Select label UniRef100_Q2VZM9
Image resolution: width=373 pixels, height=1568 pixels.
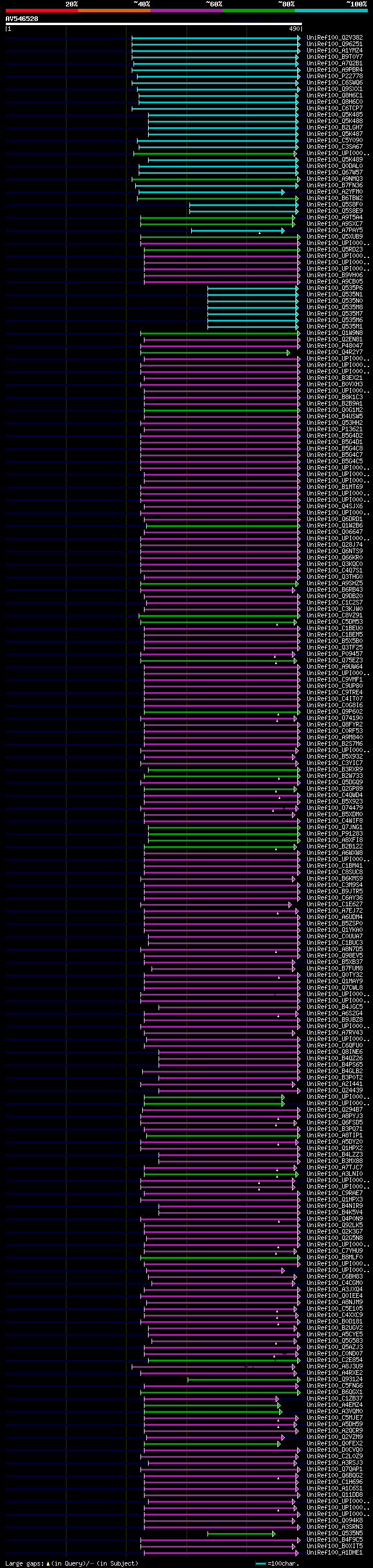point(335,1438)
